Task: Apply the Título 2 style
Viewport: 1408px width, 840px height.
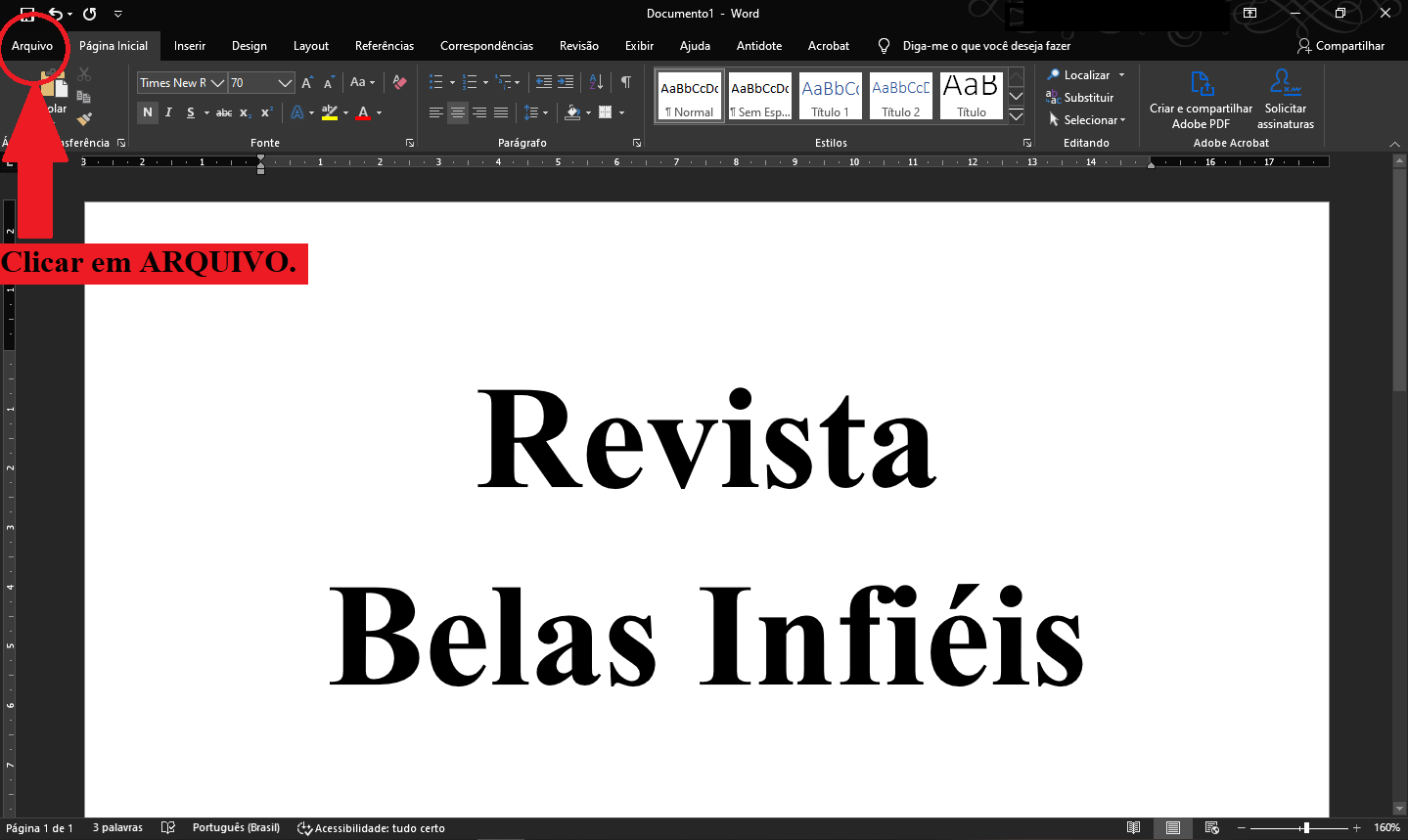Action: point(901,96)
